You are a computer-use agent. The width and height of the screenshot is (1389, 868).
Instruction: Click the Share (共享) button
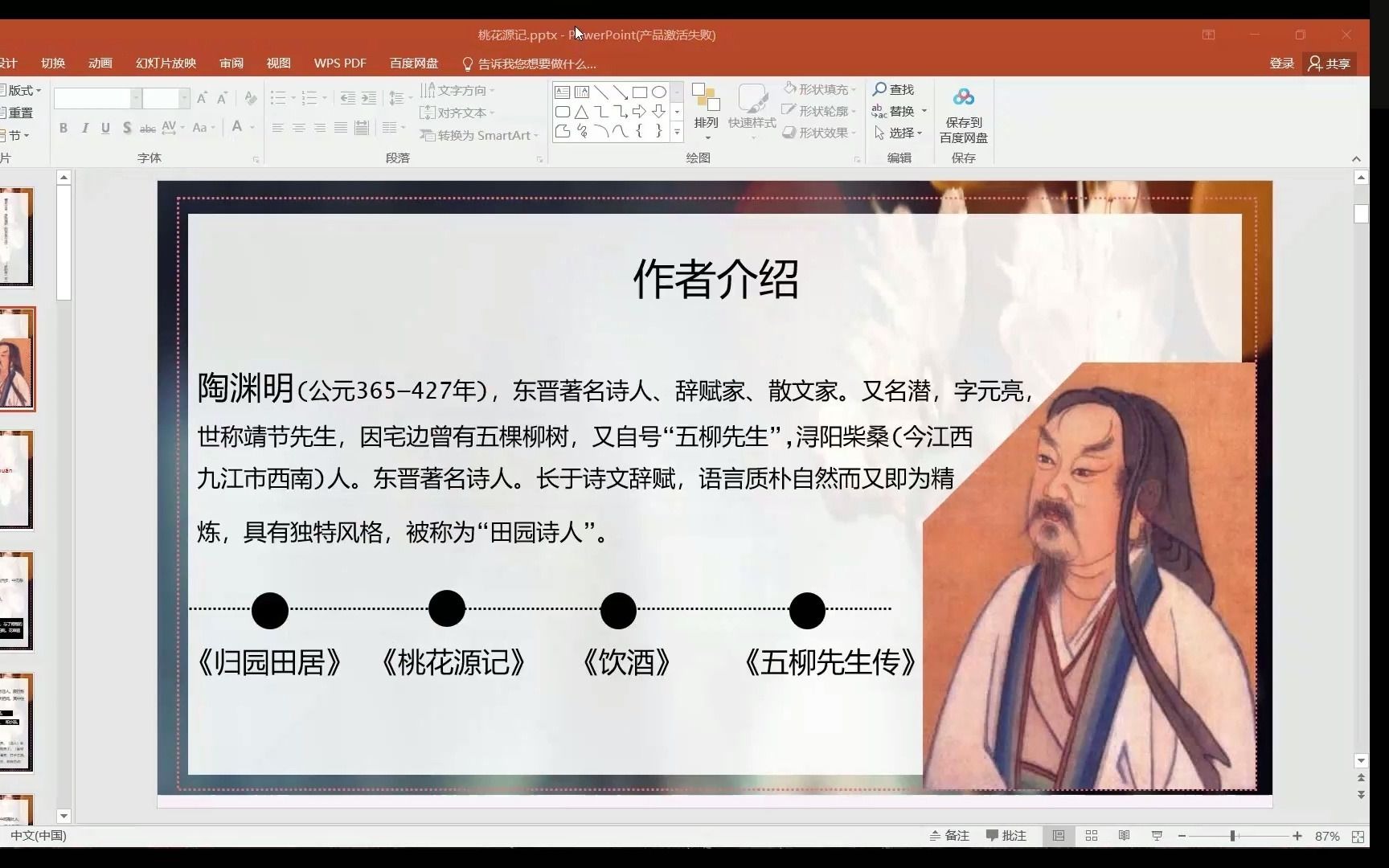1330,63
